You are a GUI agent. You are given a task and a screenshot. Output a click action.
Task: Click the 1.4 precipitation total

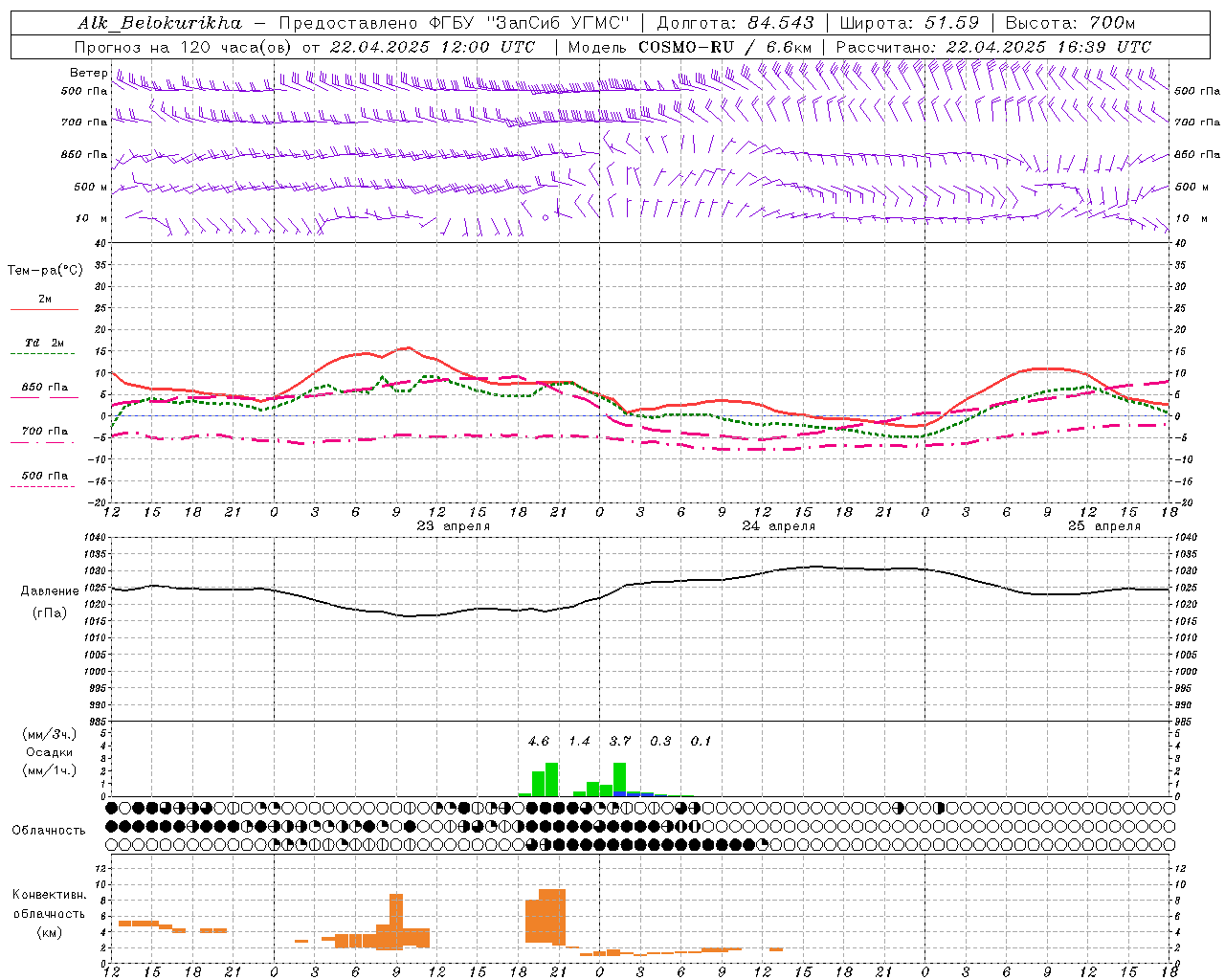click(579, 741)
